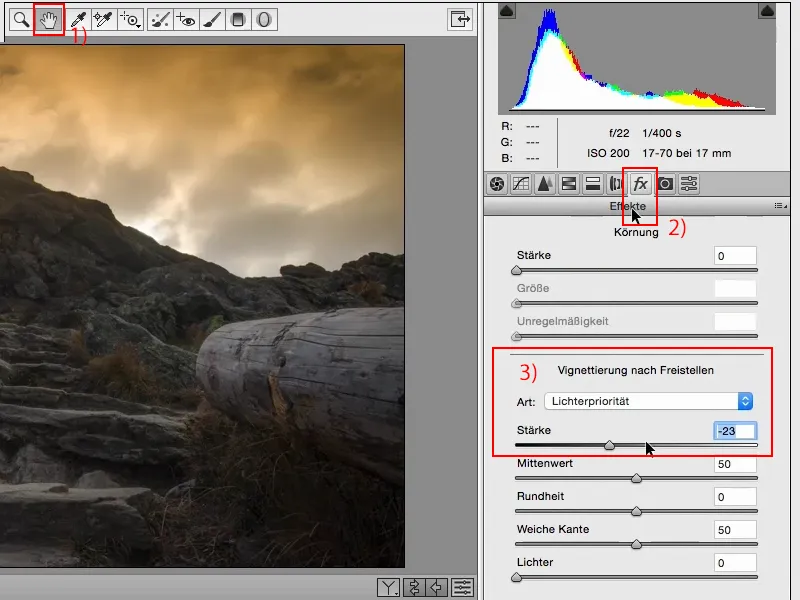Select the Zoom magnifier tool
The height and width of the screenshot is (600, 800).
pos(21,20)
